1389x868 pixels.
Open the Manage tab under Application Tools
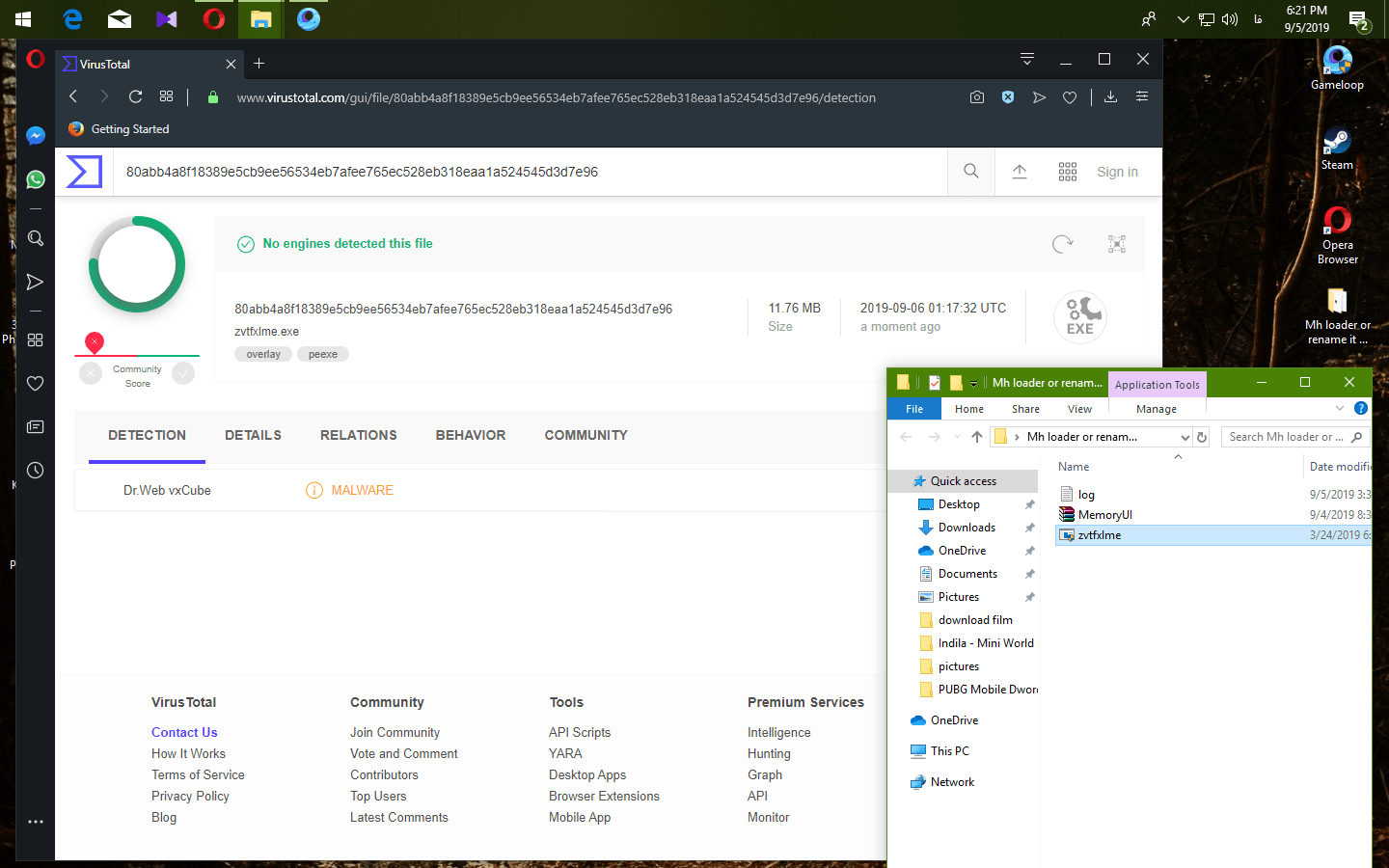click(x=1157, y=409)
